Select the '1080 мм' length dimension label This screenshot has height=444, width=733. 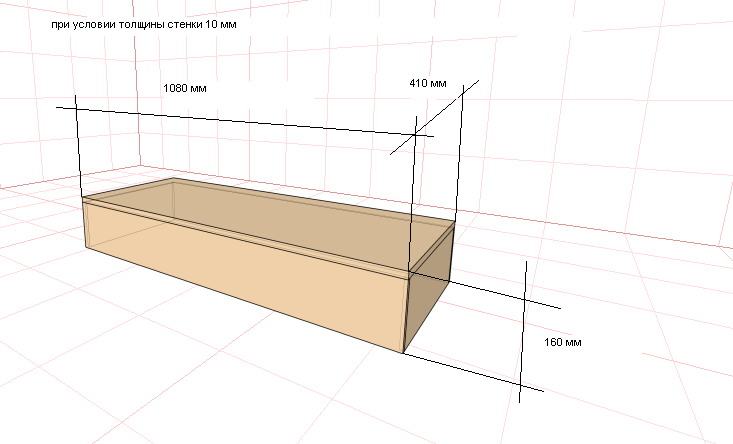[x=185, y=88]
